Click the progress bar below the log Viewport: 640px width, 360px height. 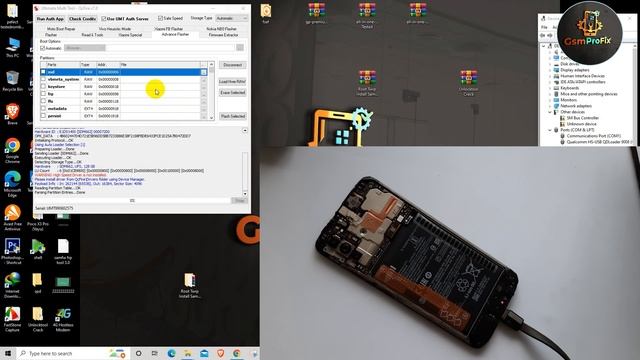click(132, 200)
